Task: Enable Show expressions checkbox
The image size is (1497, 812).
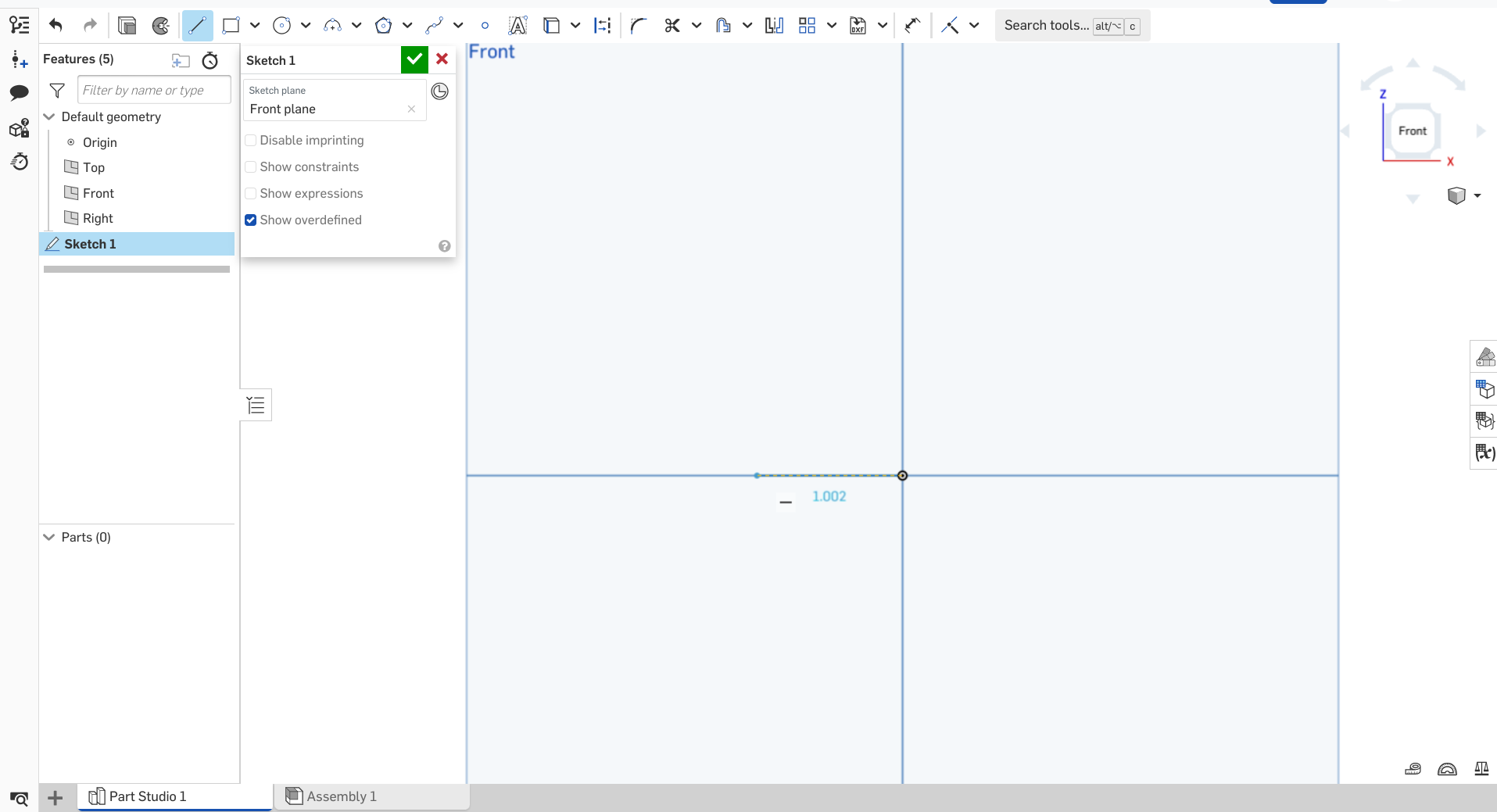Action: (251, 194)
